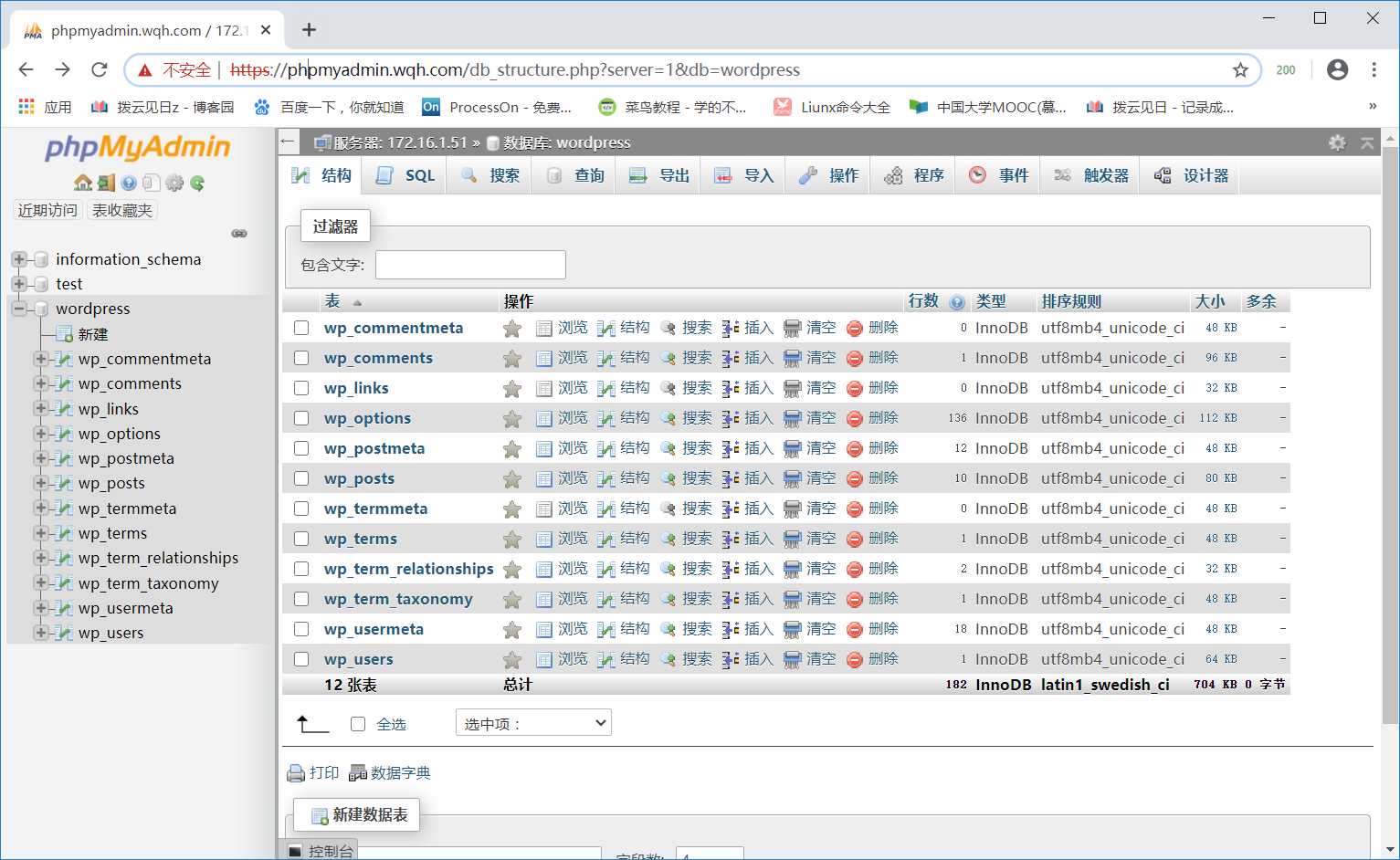Check the wp_links row checkbox

coord(301,388)
